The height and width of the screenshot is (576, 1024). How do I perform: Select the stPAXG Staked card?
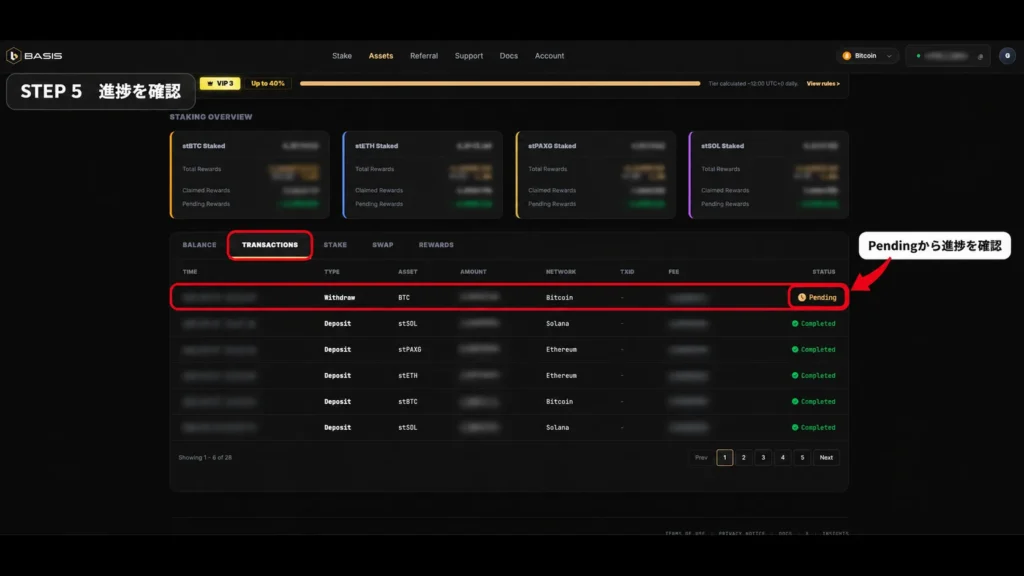596,174
